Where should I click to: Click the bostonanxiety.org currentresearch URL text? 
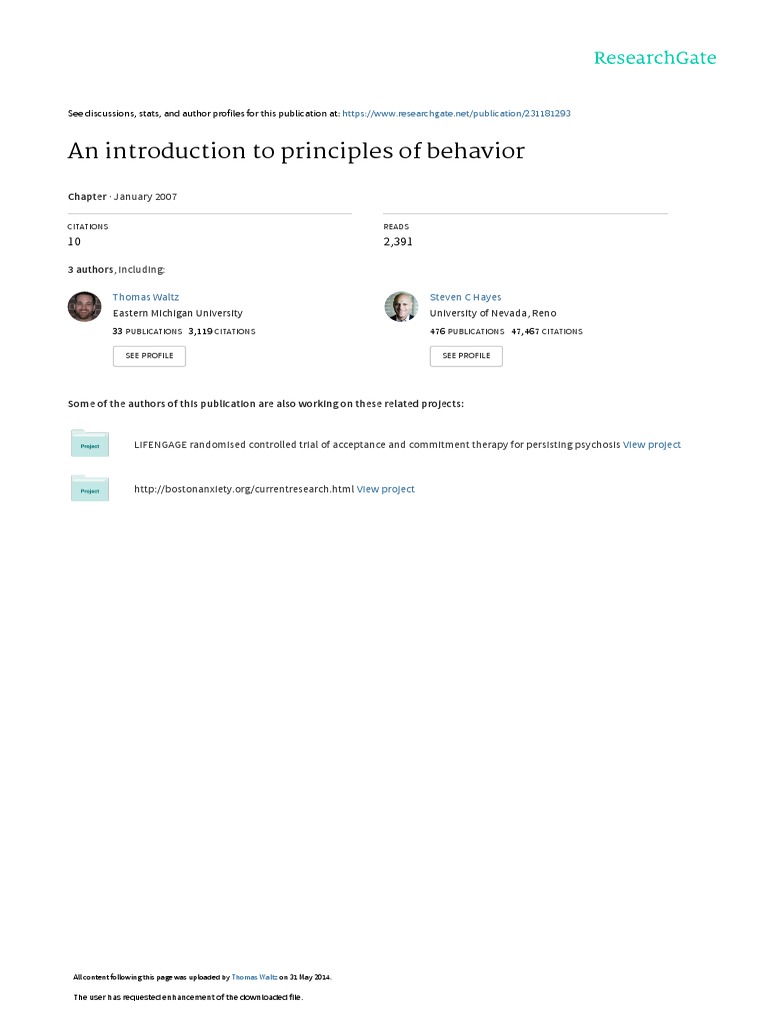(244, 489)
